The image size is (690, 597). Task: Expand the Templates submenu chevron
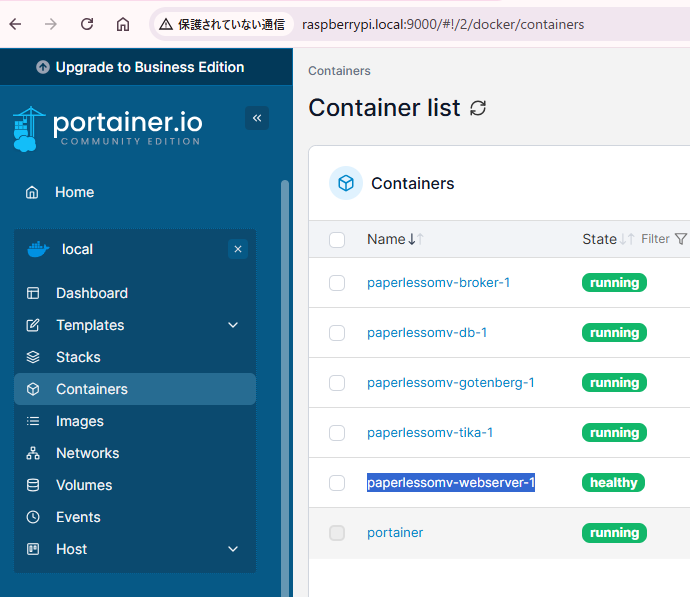233,325
